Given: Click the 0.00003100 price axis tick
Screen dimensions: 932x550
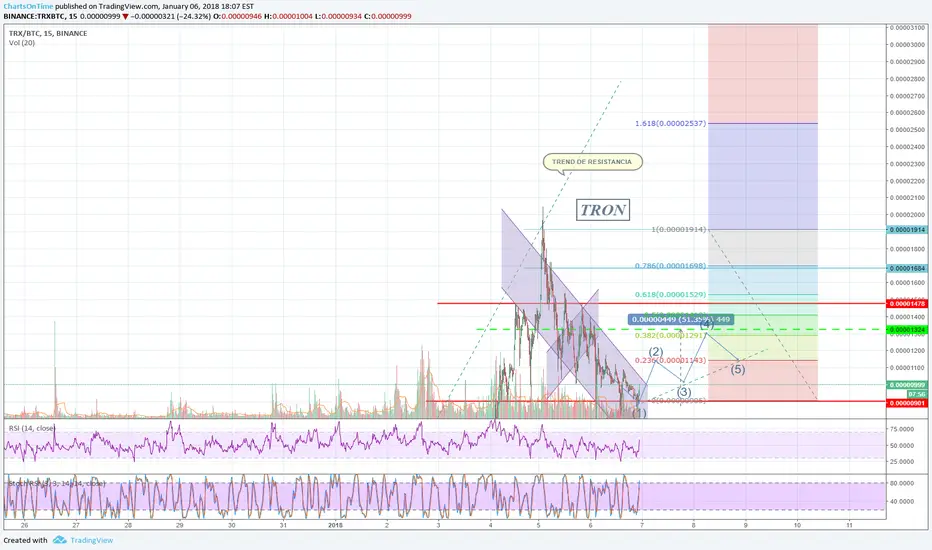Looking at the screenshot, I should pos(908,27).
